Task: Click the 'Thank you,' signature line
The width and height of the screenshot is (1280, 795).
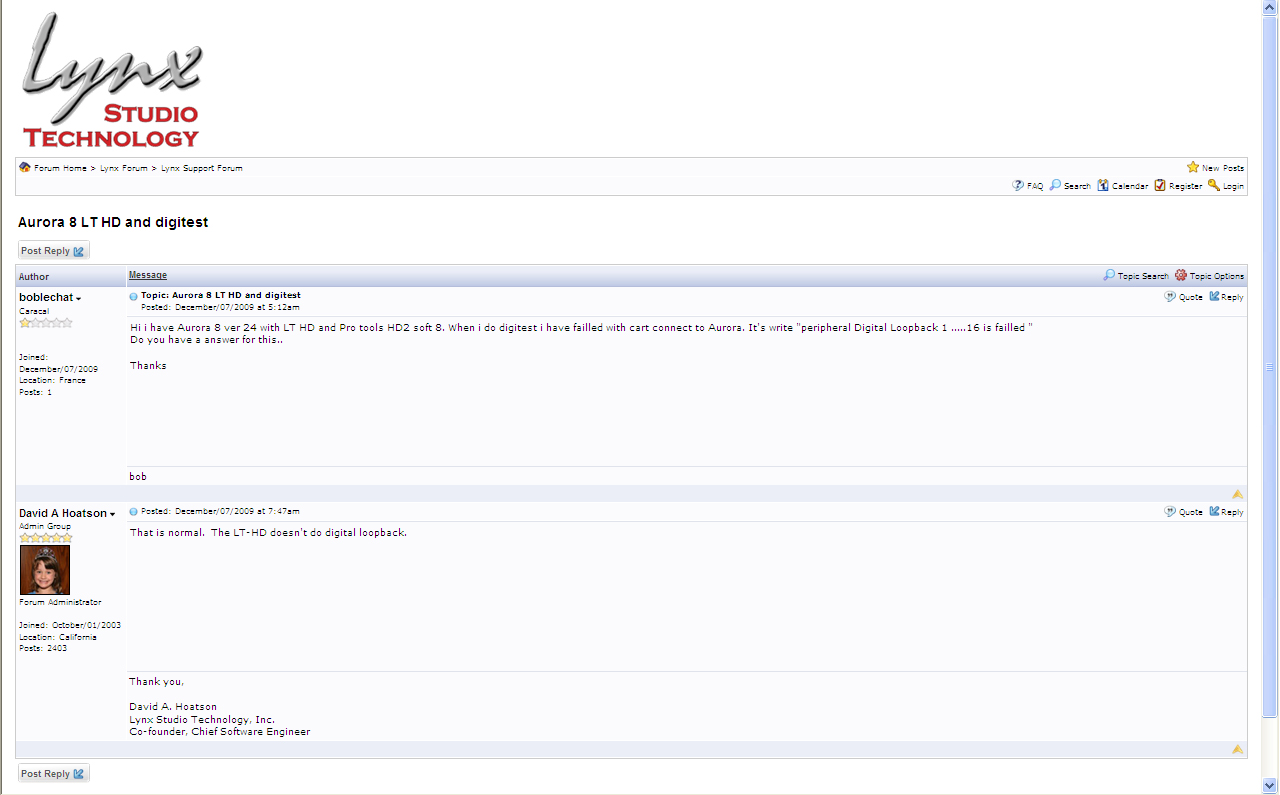Action: (157, 682)
